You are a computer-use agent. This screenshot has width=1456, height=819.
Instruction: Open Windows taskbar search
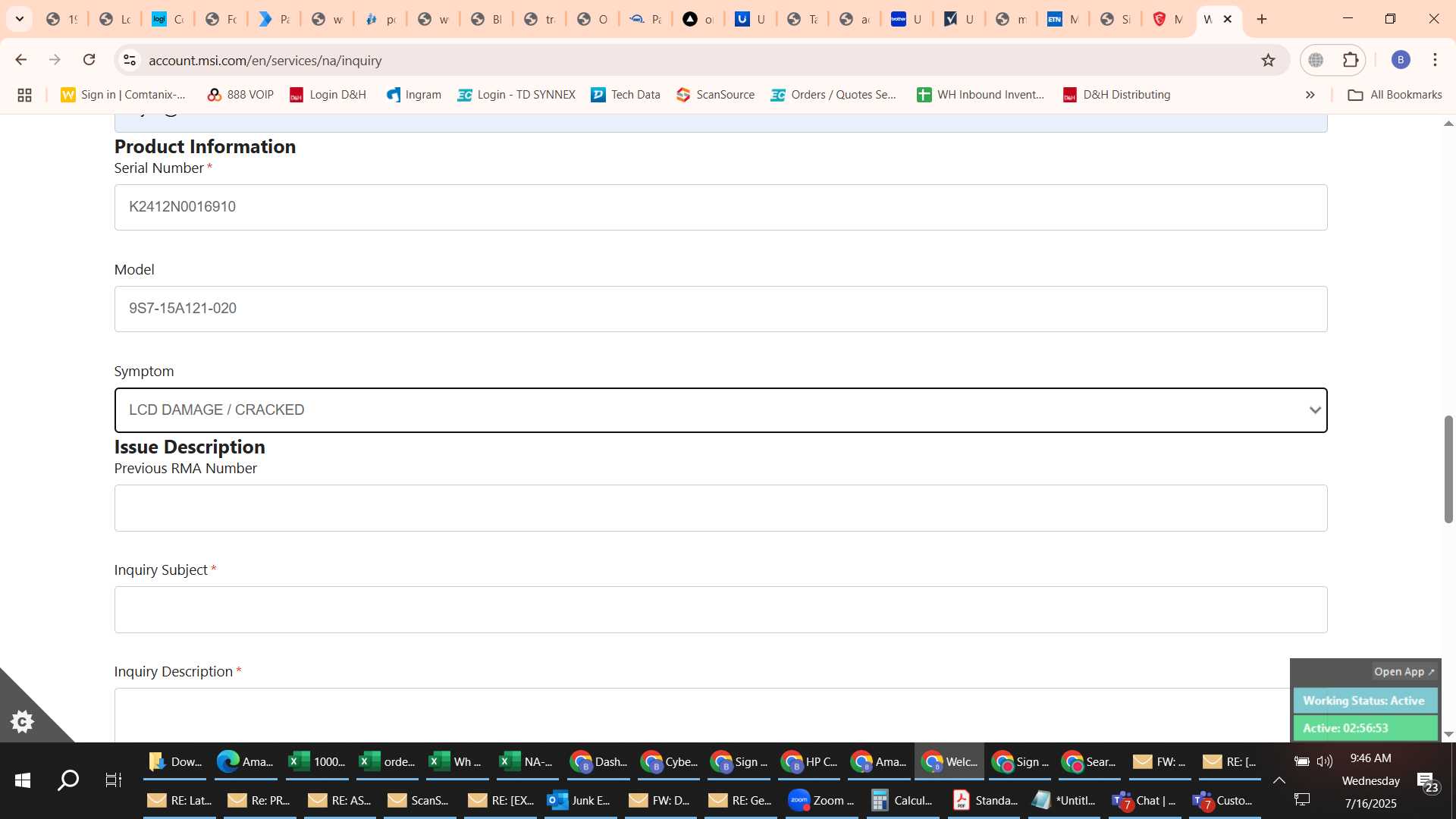coord(68,780)
